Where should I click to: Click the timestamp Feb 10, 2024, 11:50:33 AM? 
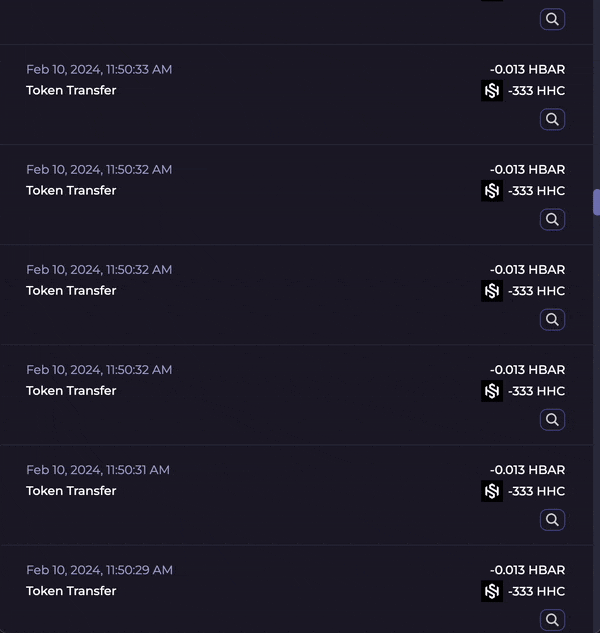[99, 69]
